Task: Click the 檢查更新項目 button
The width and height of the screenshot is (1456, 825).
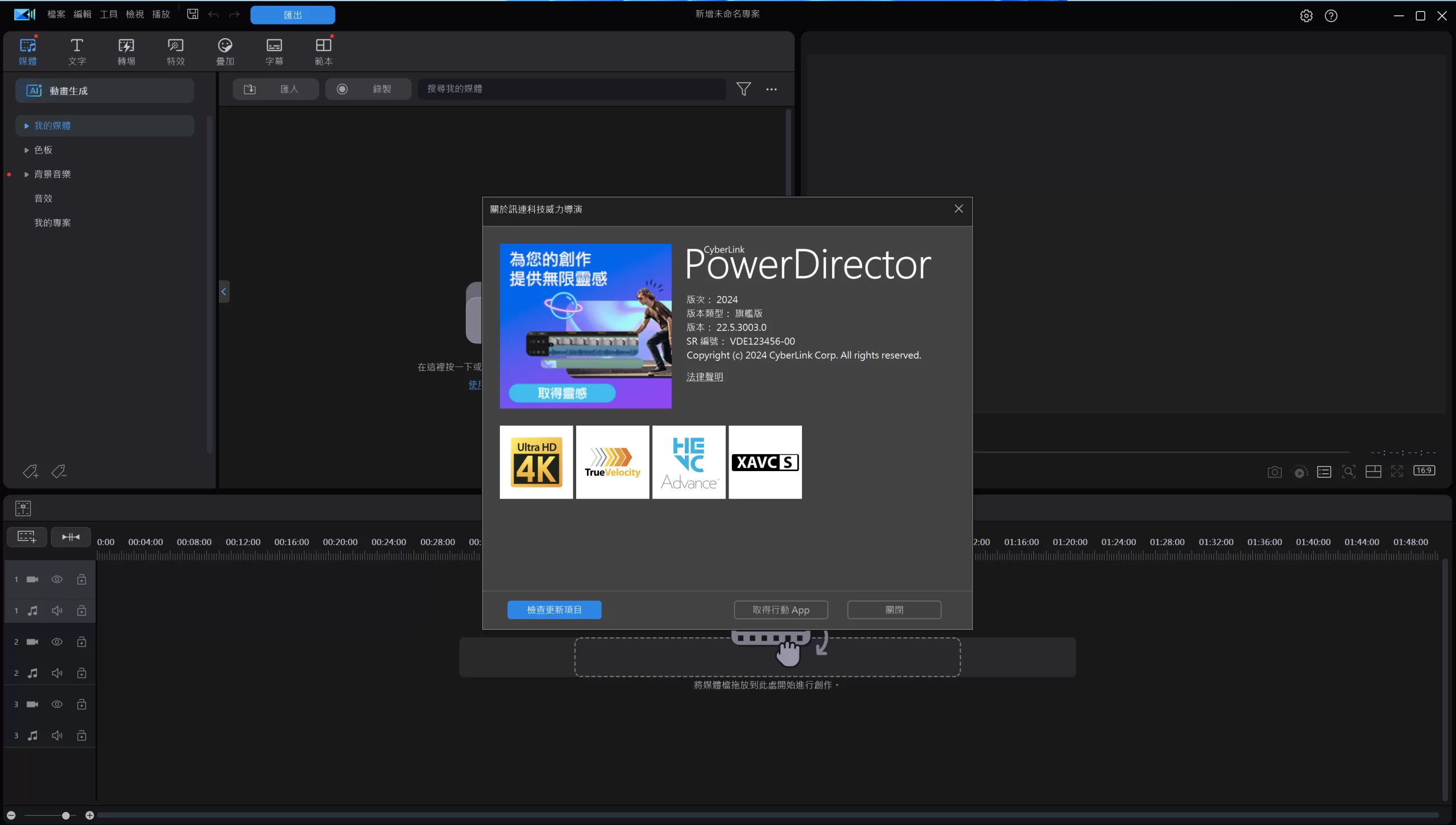Action: (x=554, y=609)
